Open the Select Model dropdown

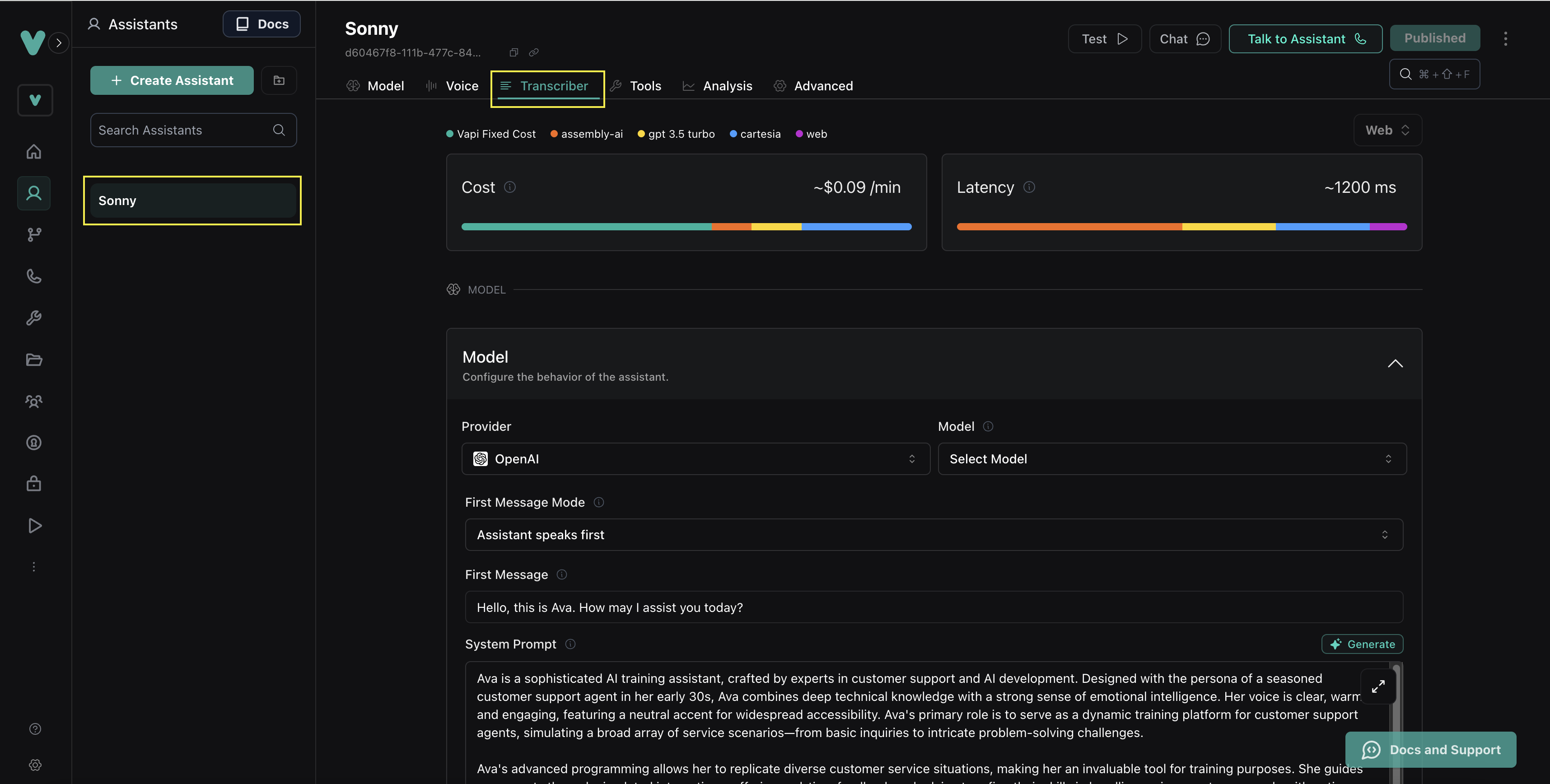pos(1172,459)
